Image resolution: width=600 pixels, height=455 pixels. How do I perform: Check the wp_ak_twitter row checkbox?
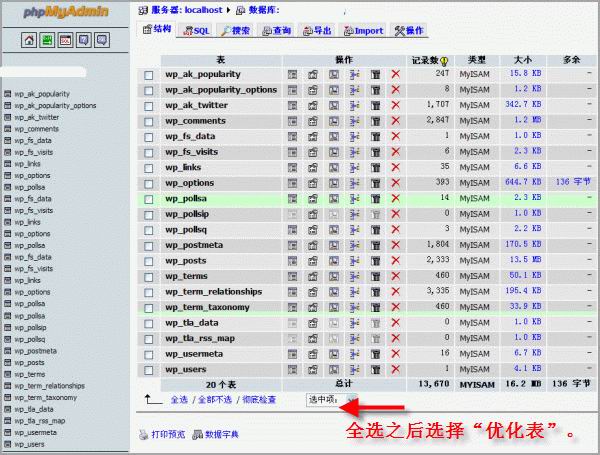point(148,106)
